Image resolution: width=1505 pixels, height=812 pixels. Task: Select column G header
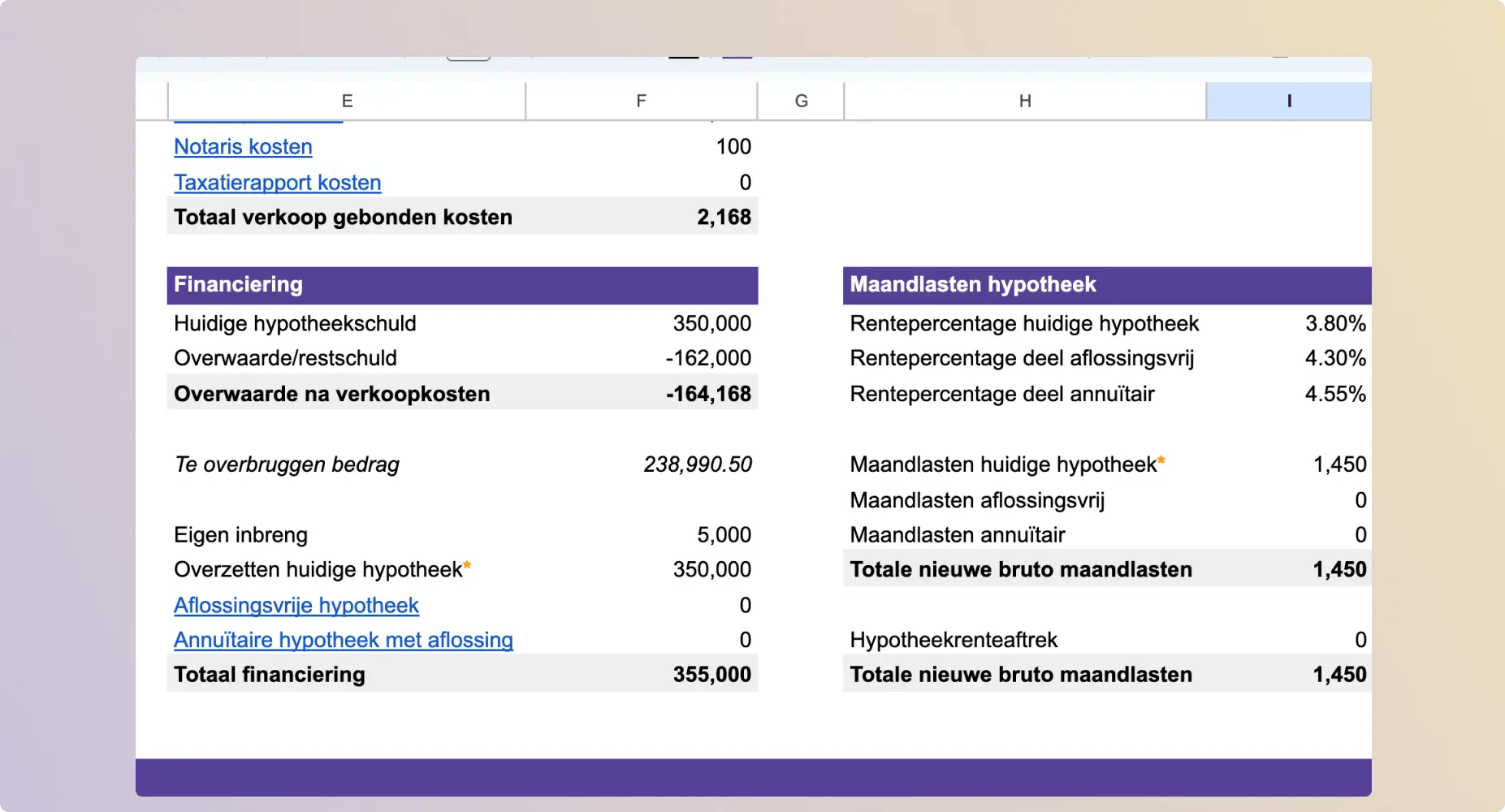tap(801, 101)
